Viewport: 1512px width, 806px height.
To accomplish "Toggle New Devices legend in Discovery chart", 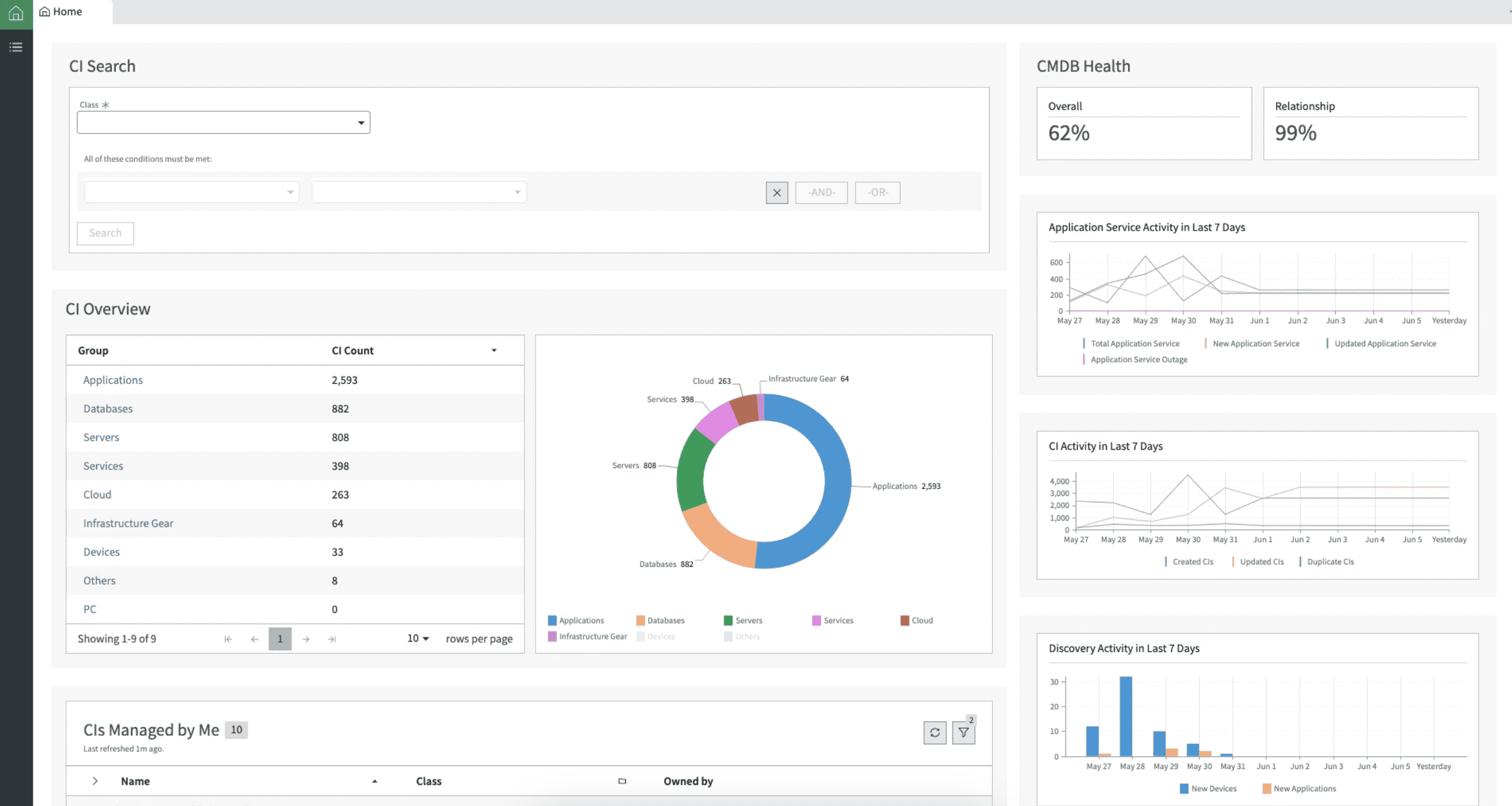I will 1208,788.
